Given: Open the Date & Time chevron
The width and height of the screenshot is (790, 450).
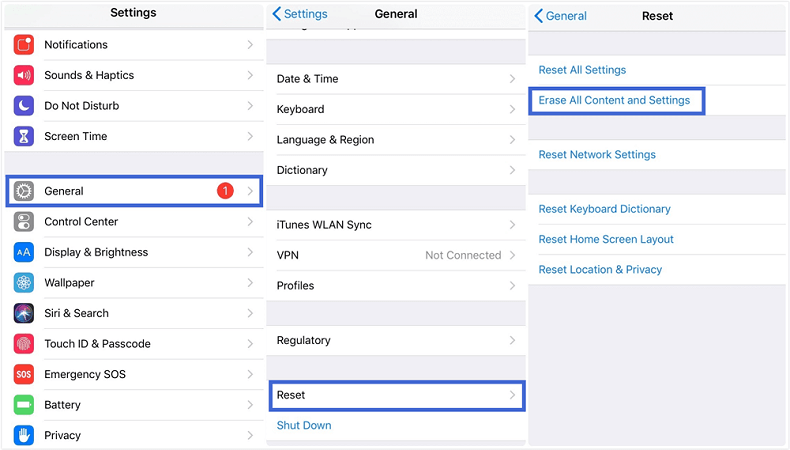Looking at the screenshot, I should click(512, 79).
